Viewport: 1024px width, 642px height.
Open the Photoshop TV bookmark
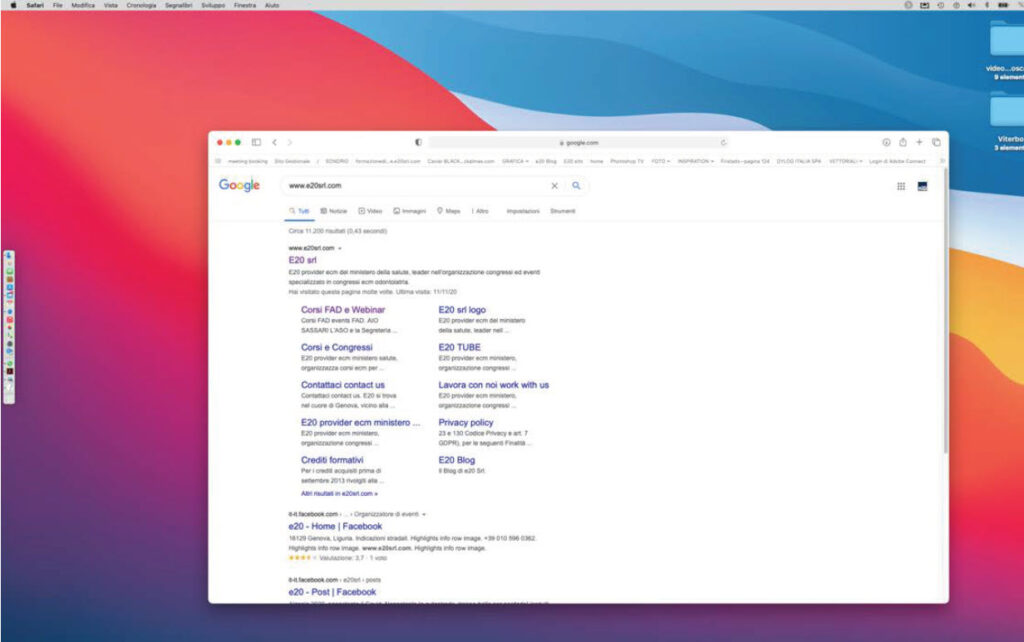click(627, 161)
